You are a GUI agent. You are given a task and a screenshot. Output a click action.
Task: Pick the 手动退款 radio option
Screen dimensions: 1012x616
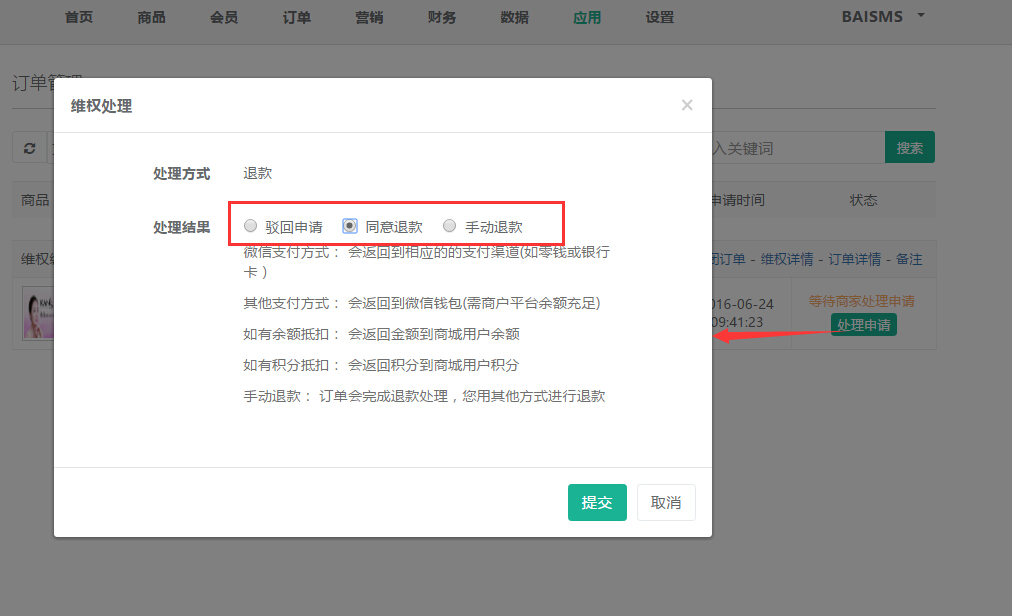pos(450,226)
